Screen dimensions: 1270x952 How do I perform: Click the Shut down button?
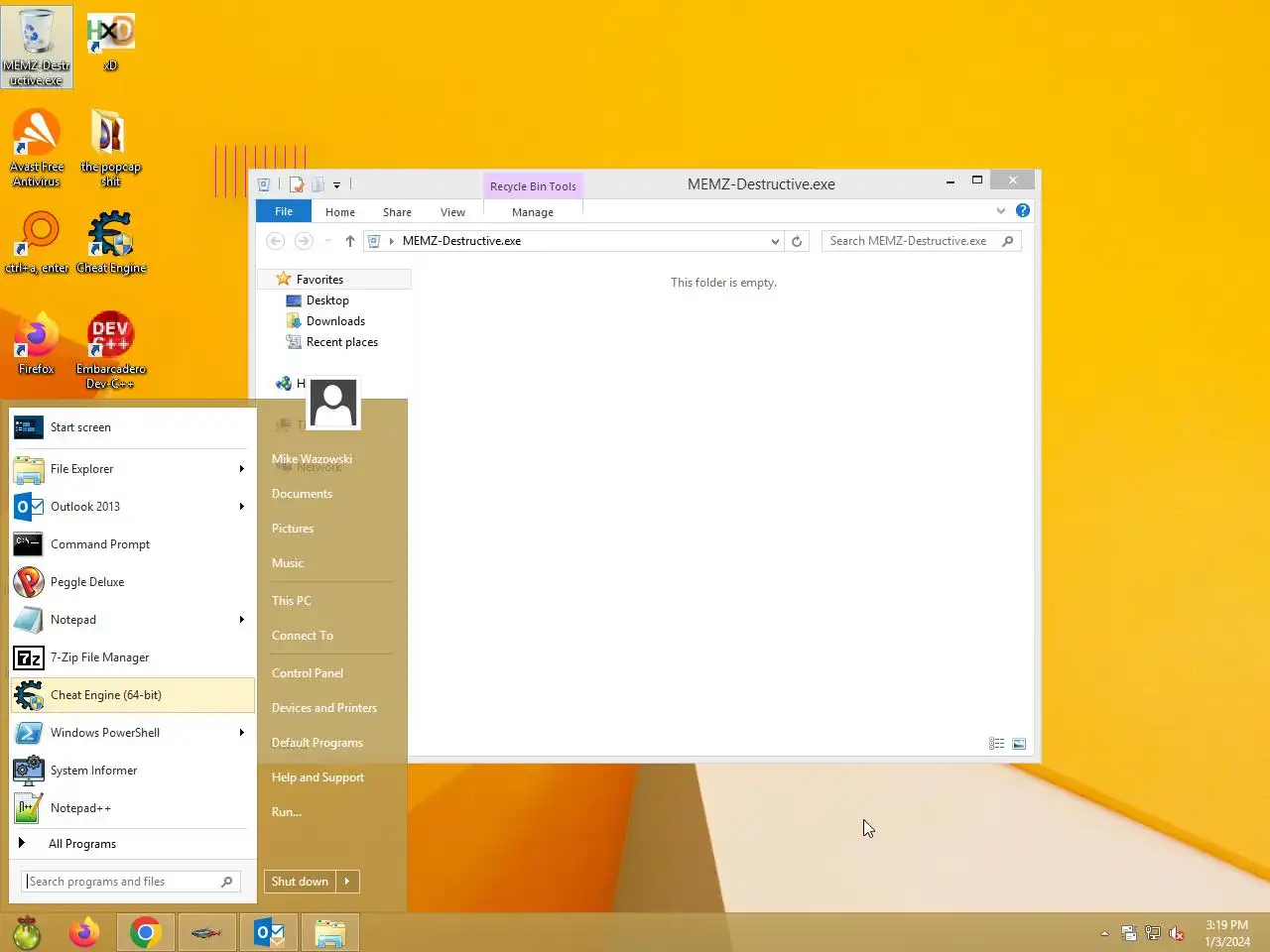300,882
